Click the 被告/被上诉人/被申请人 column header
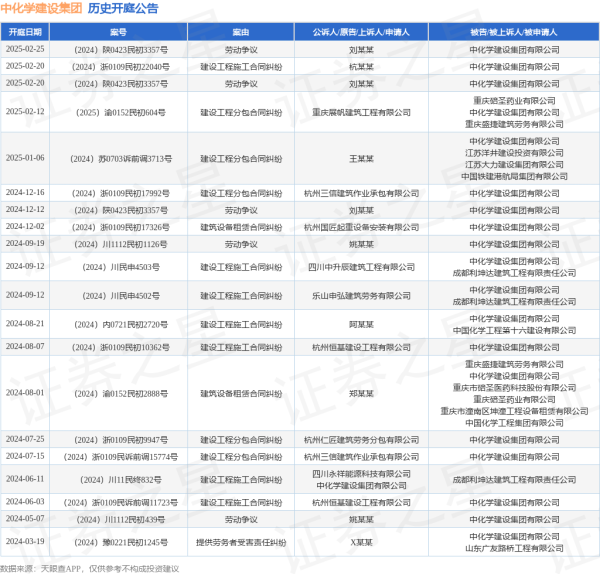The height and width of the screenshot is (574, 600). click(x=514, y=32)
